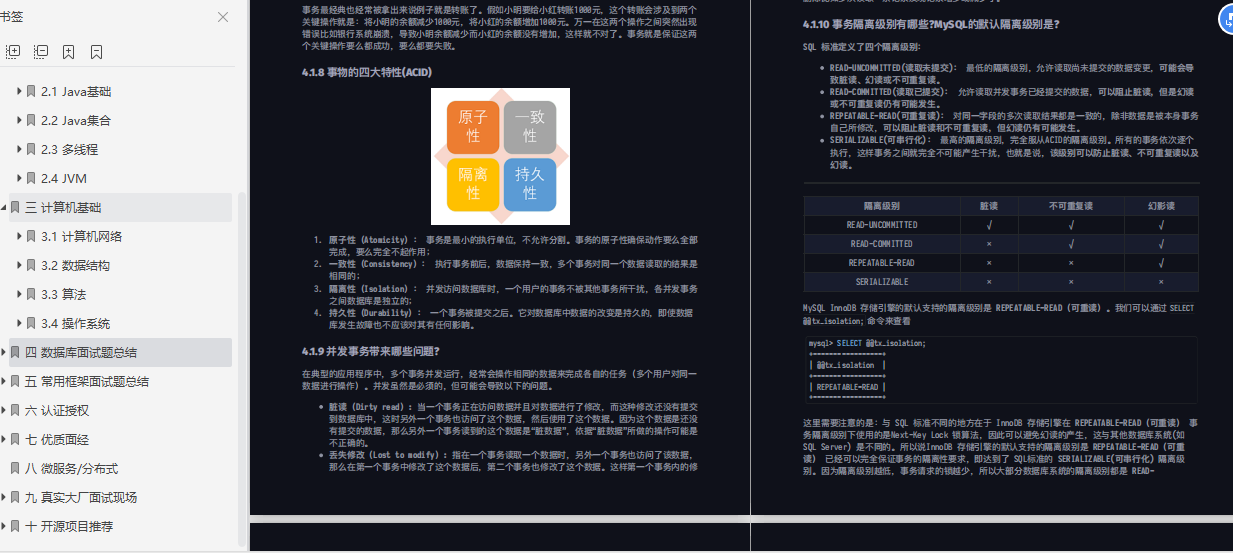The image size is (1233, 553).
Task: Click the bookmark icon beside 八 微服务/分布式
Action: tap(15, 468)
